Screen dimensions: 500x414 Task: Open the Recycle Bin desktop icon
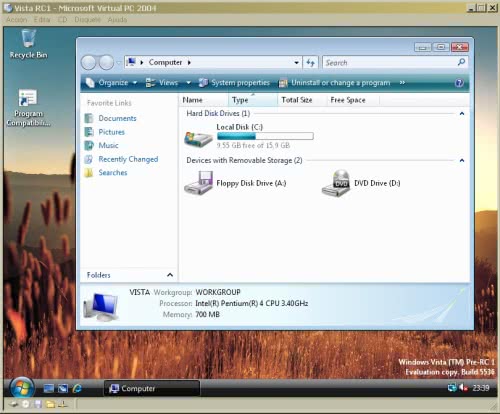(x=28, y=43)
